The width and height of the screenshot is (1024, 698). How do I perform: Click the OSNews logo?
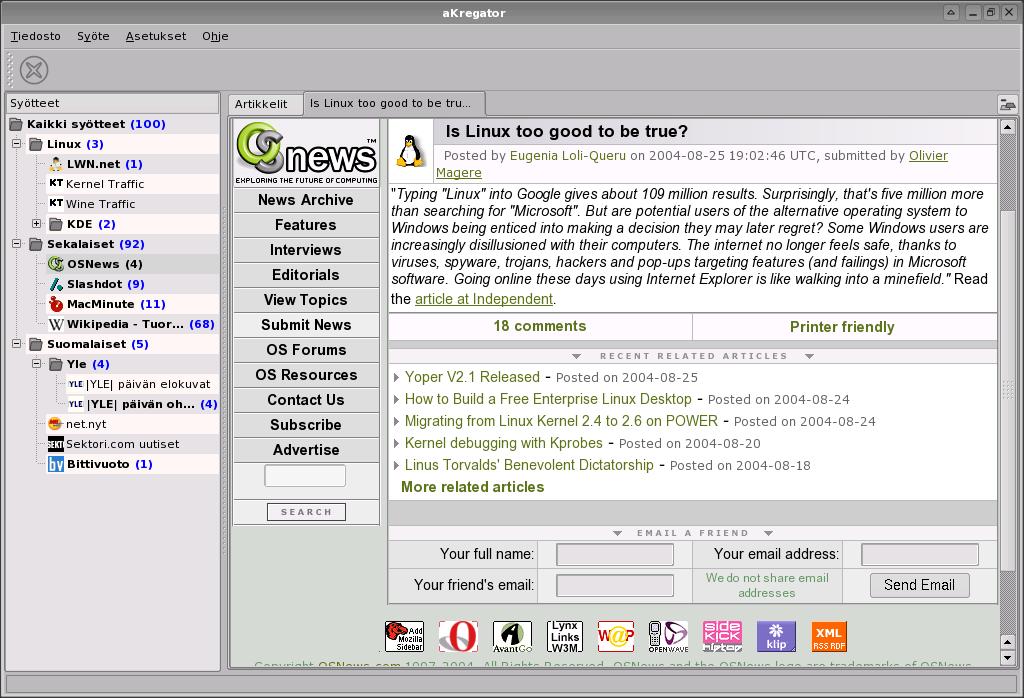coord(306,153)
